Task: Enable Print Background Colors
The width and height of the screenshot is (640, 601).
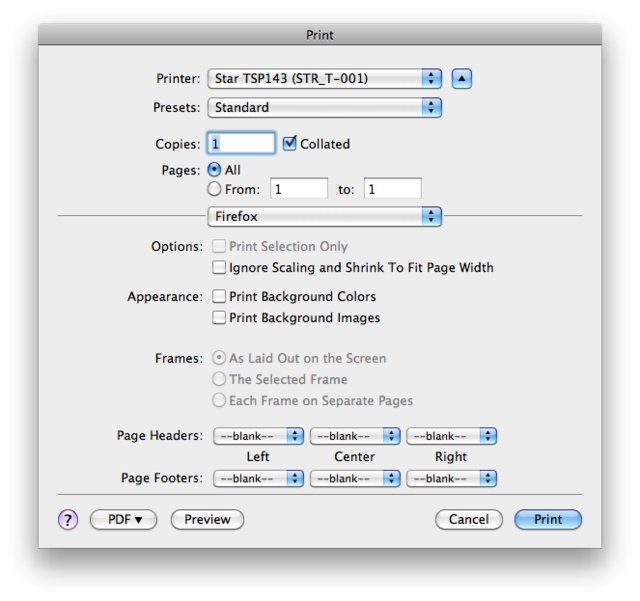Action: pyautogui.click(x=219, y=296)
